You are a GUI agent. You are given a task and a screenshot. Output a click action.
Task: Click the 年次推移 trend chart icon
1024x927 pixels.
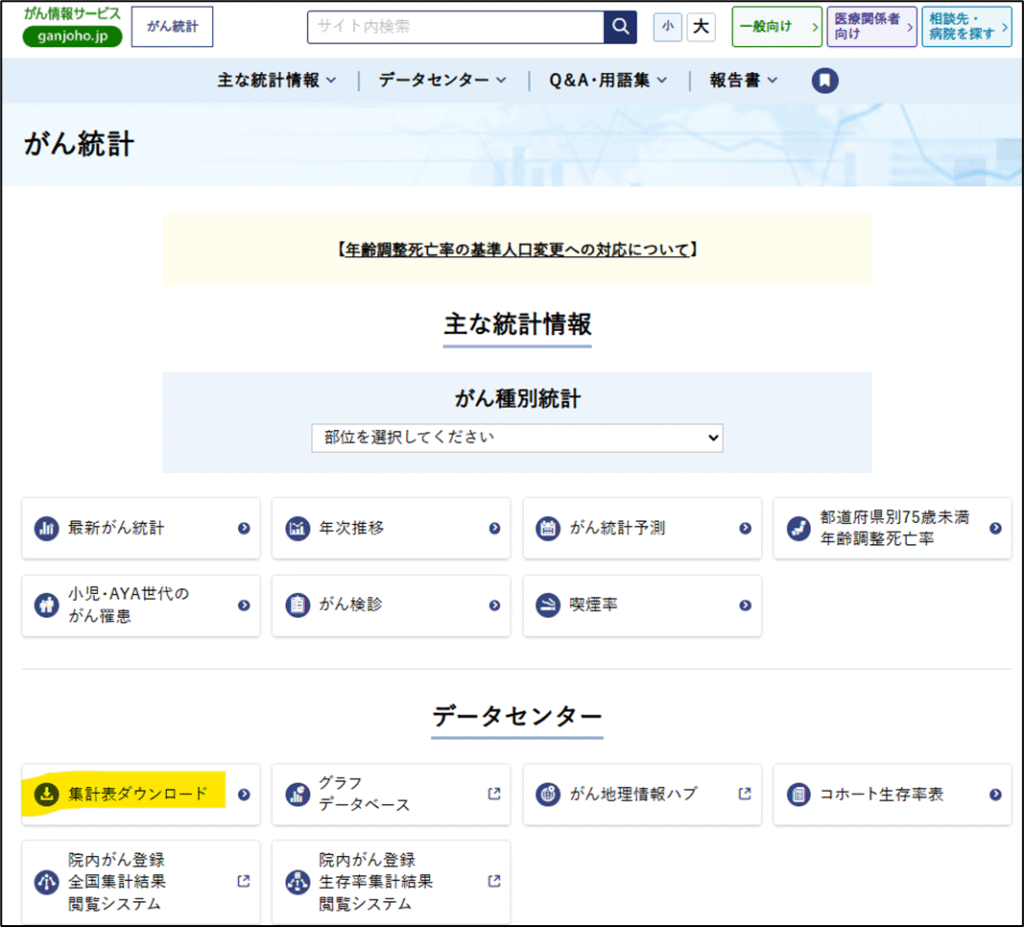tap(297, 528)
